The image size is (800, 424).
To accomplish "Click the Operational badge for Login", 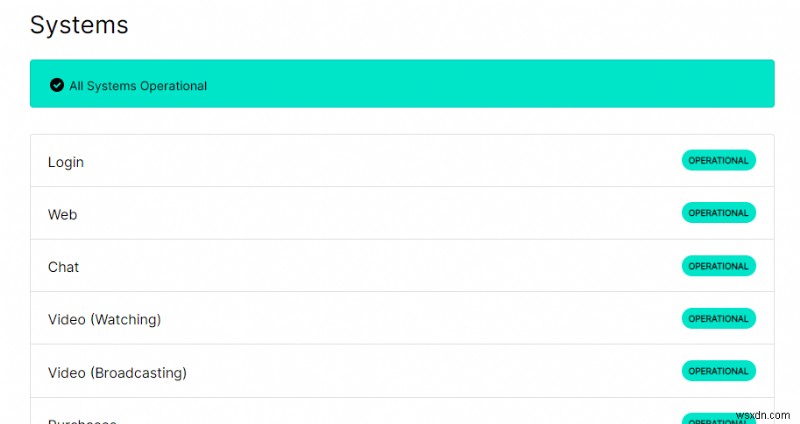I will (718, 160).
